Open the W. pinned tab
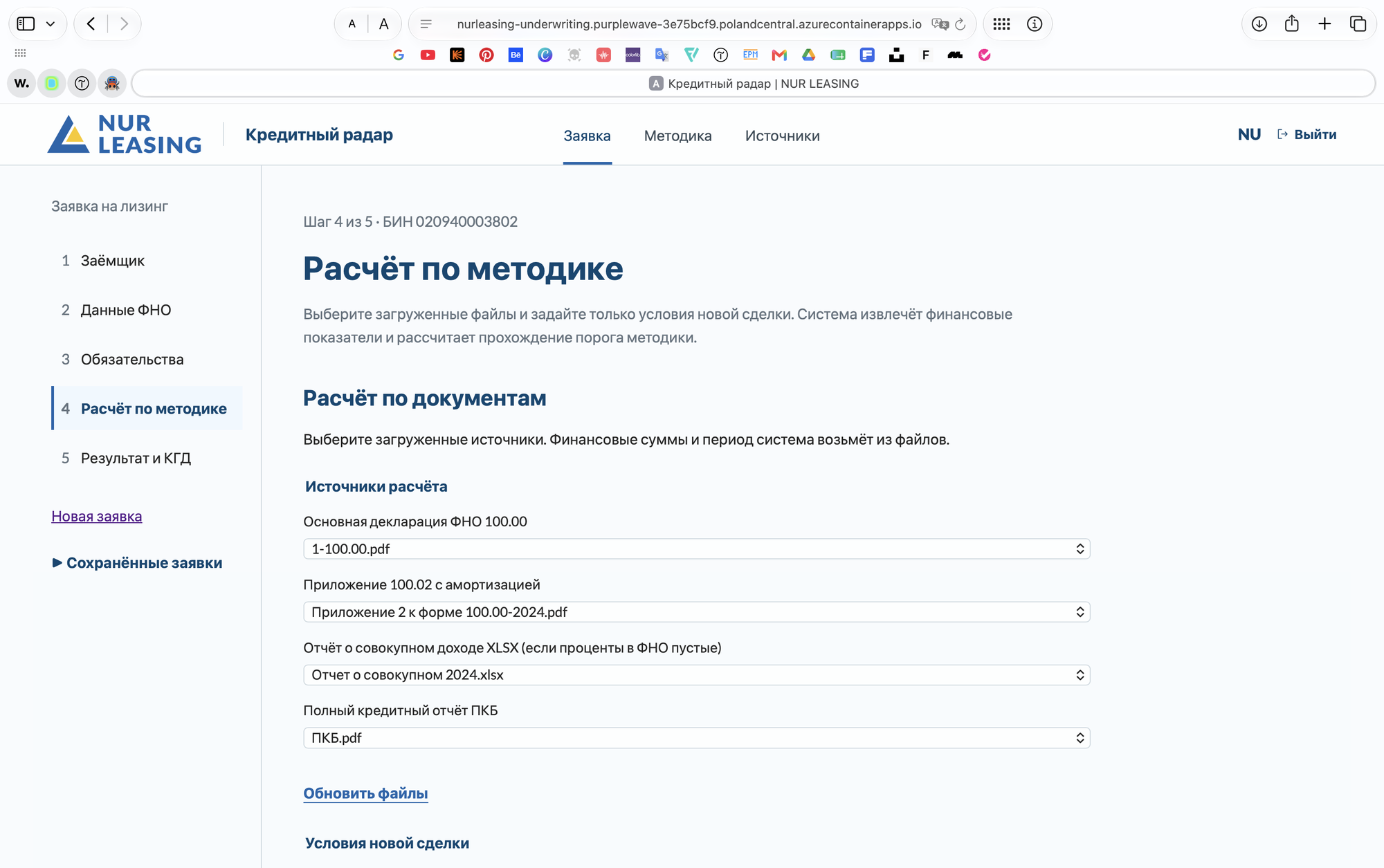This screenshot has height=868, width=1384. [x=21, y=84]
